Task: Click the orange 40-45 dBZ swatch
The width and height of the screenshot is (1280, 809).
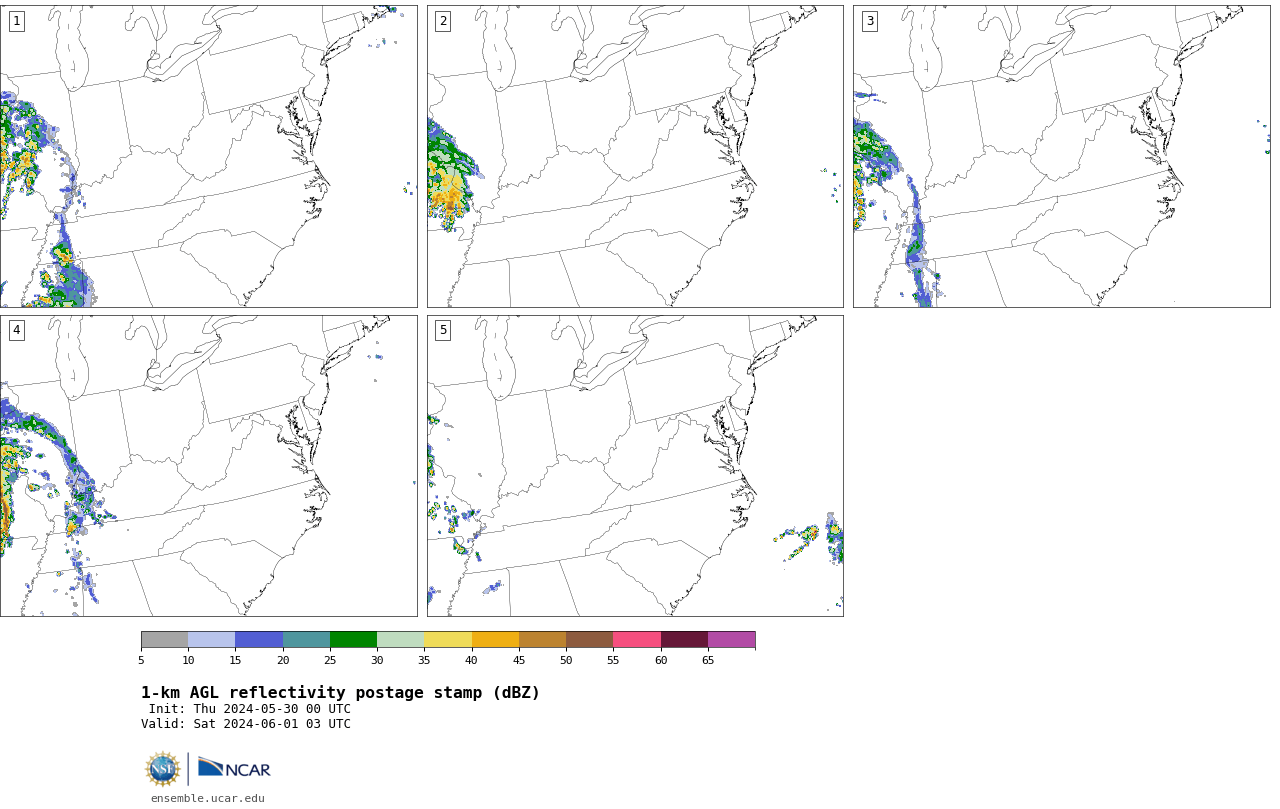Action: 495,640
